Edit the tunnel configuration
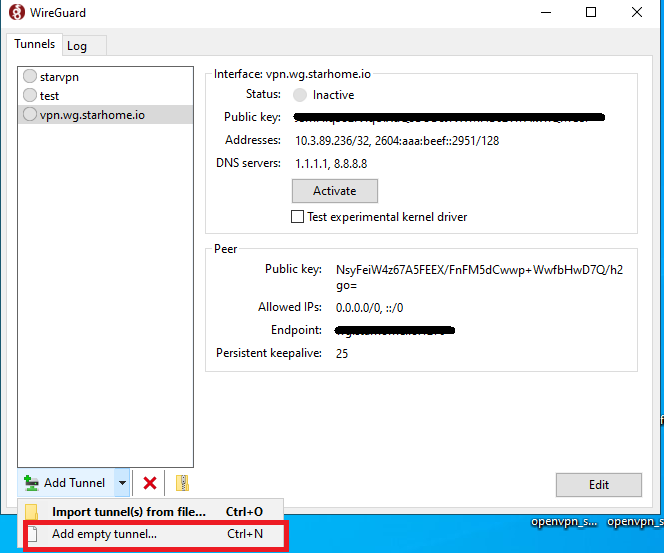Screen dimensions: 664x553 (599, 485)
